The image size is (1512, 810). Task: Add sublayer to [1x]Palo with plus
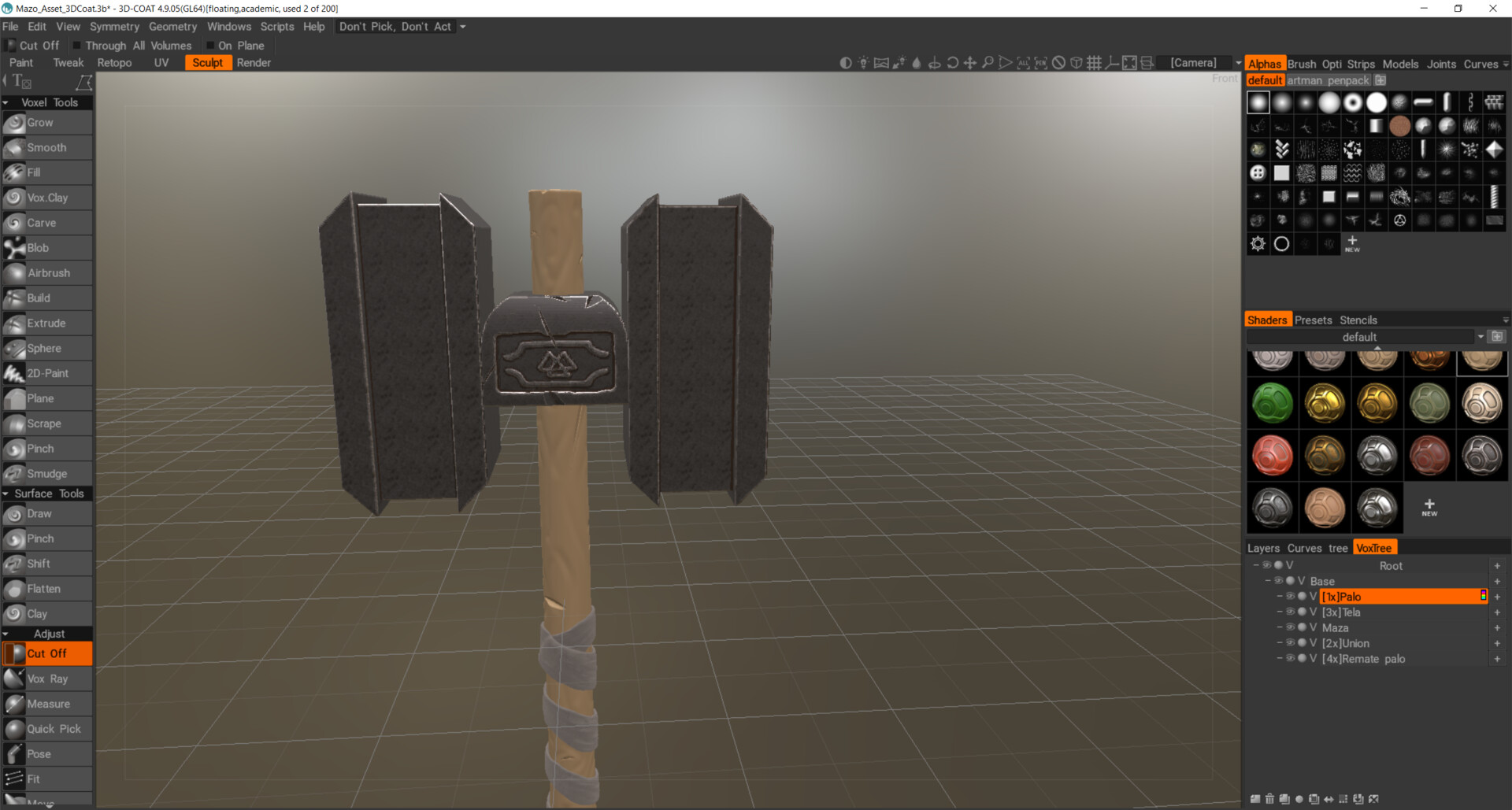(1497, 597)
